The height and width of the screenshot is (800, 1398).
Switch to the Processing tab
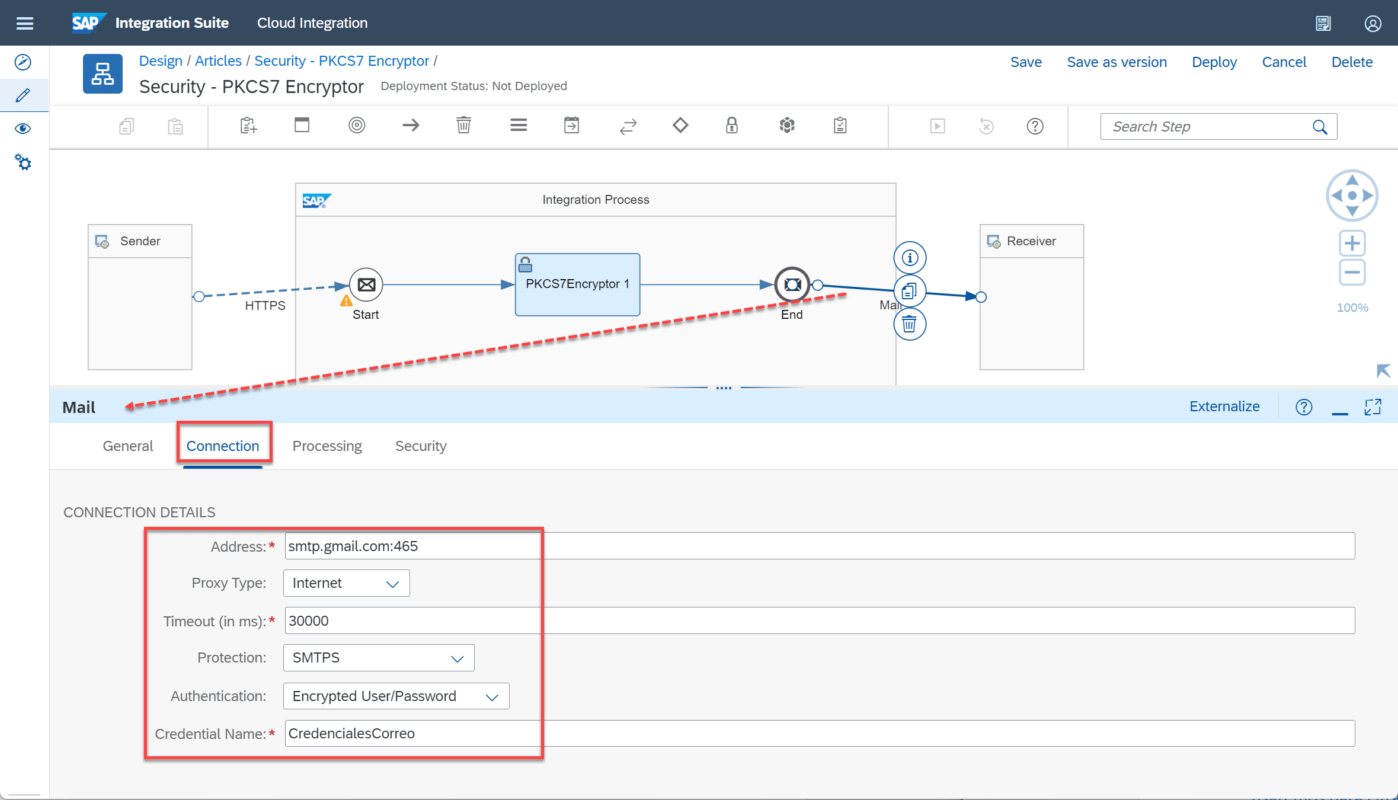click(x=327, y=446)
